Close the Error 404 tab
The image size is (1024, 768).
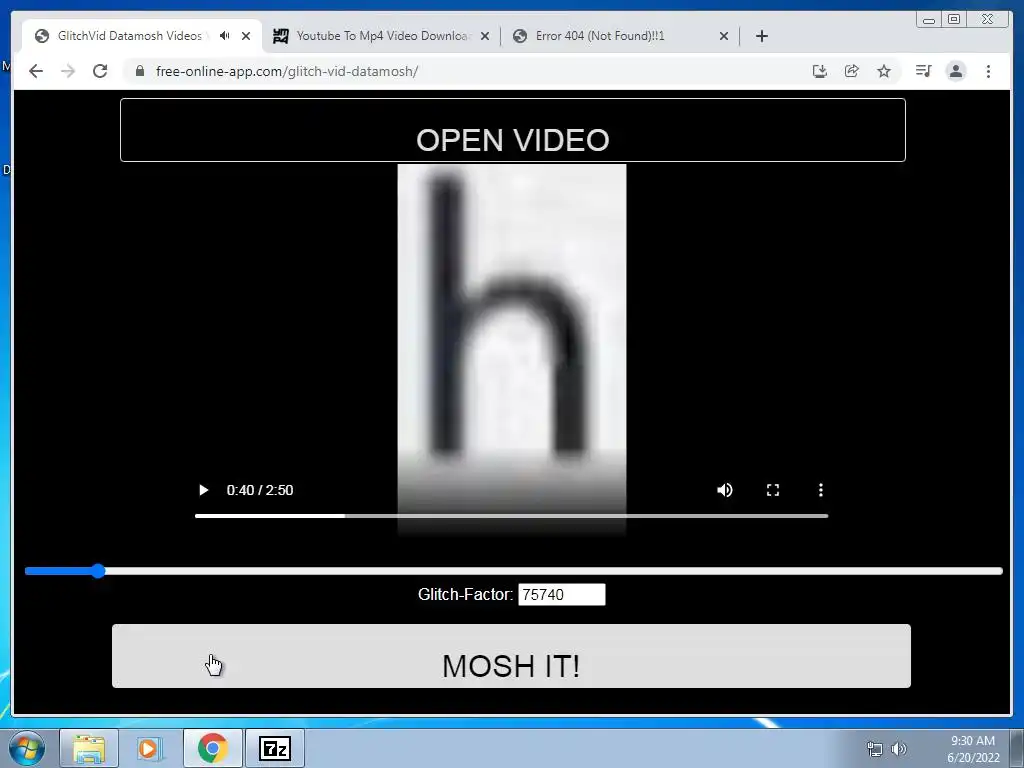pos(724,36)
